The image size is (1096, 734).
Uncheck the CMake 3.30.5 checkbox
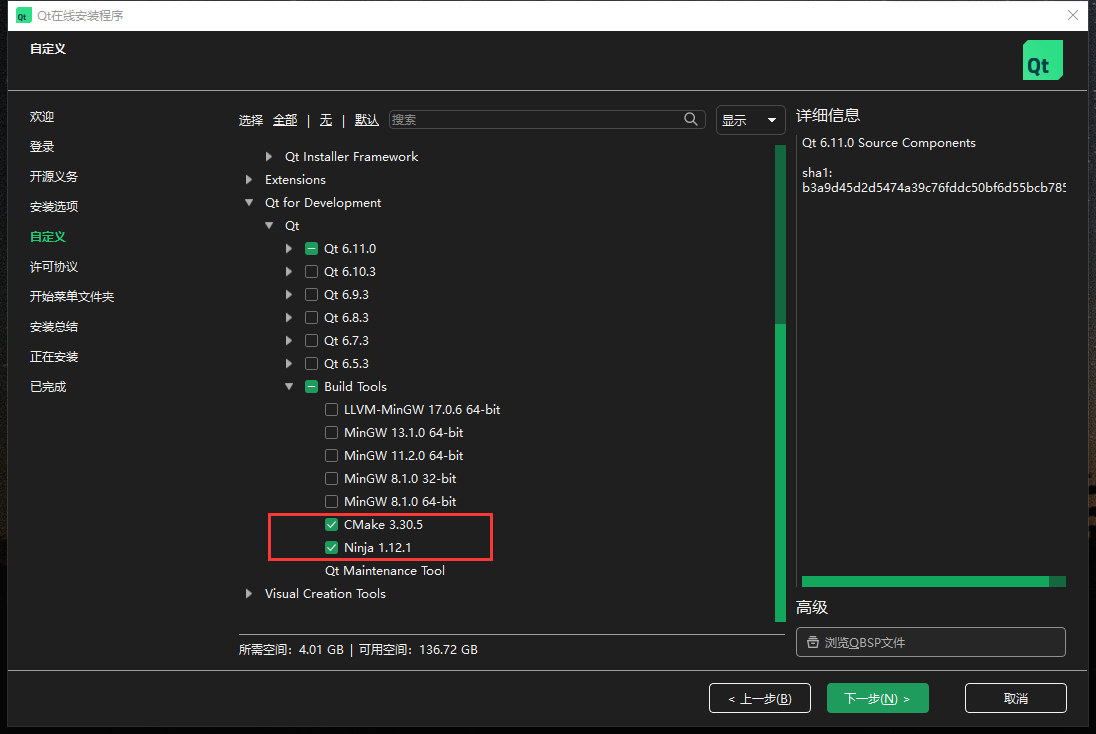331,525
